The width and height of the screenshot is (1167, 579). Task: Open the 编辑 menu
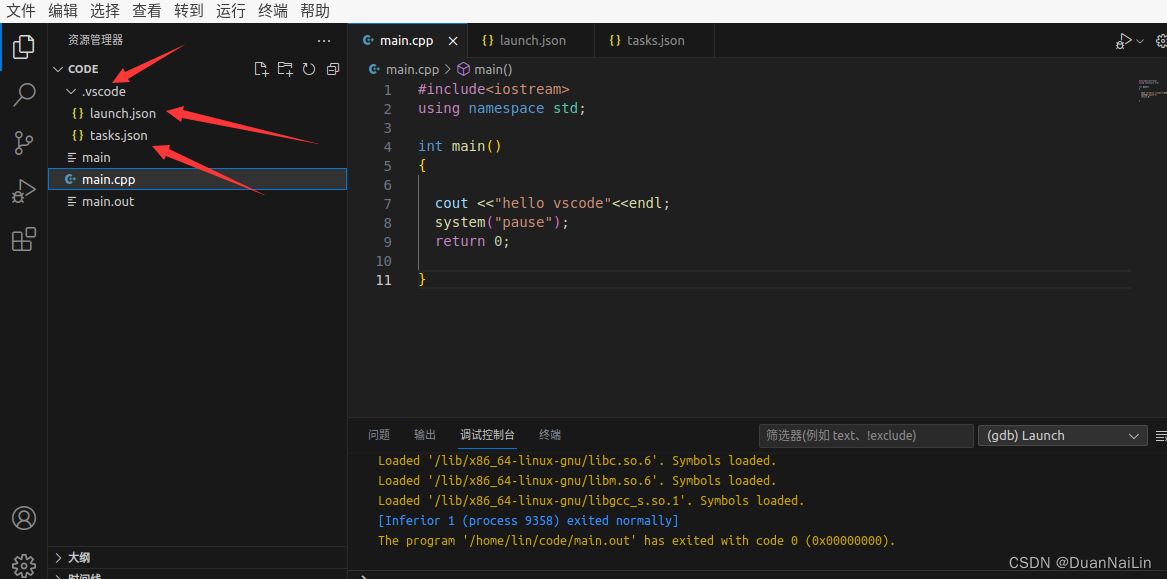pyautogui.click(x=63, y=11)
